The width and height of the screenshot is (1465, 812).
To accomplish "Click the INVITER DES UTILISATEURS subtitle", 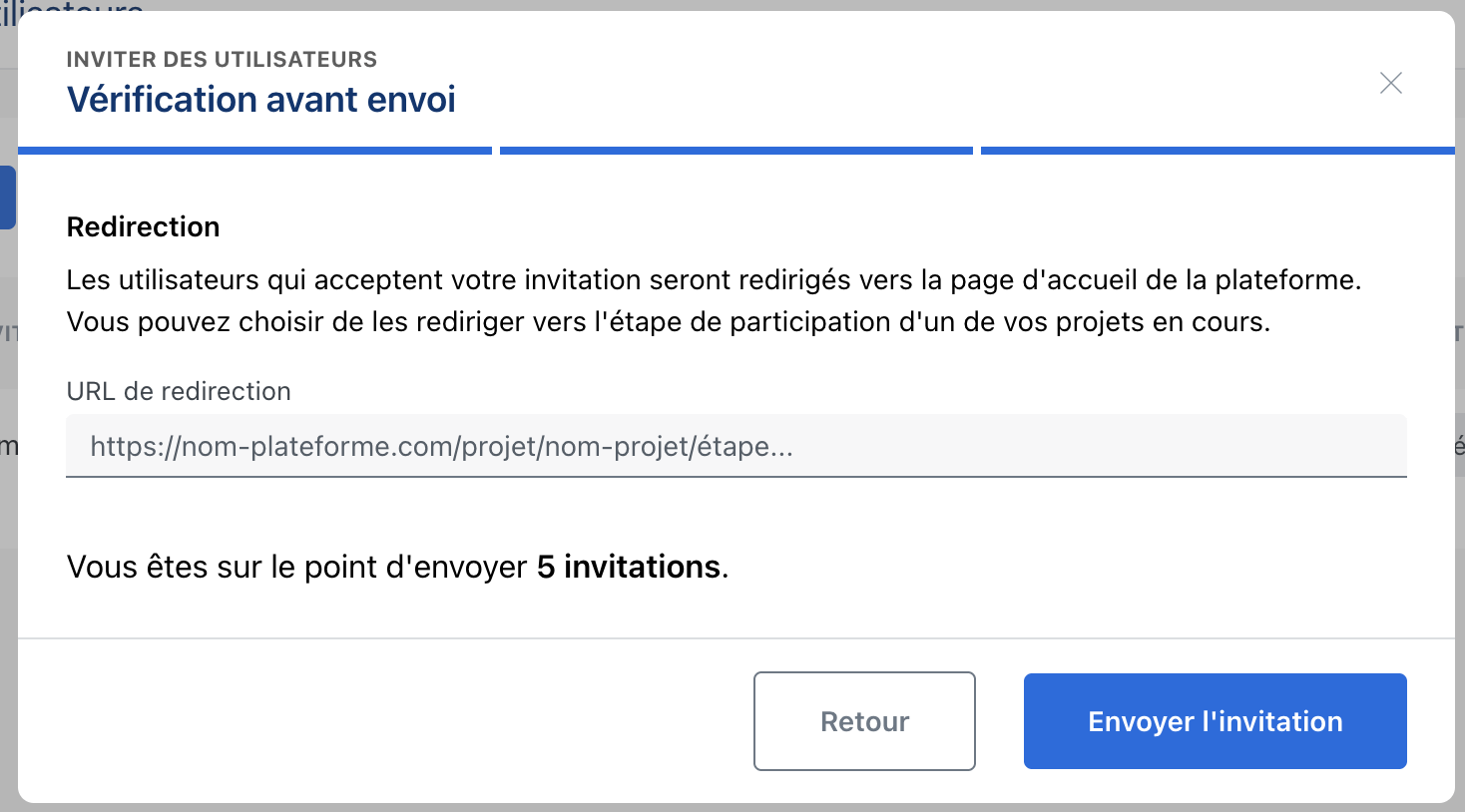I will [x=222, y=60].
